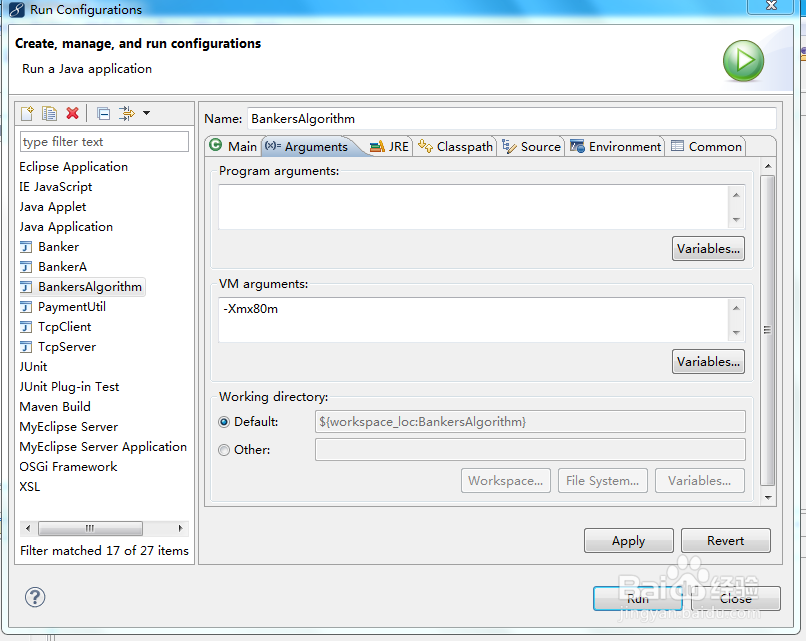Select IE JavaScript configuration type
This screenshot has height=641, width=806.
(56, 187)
